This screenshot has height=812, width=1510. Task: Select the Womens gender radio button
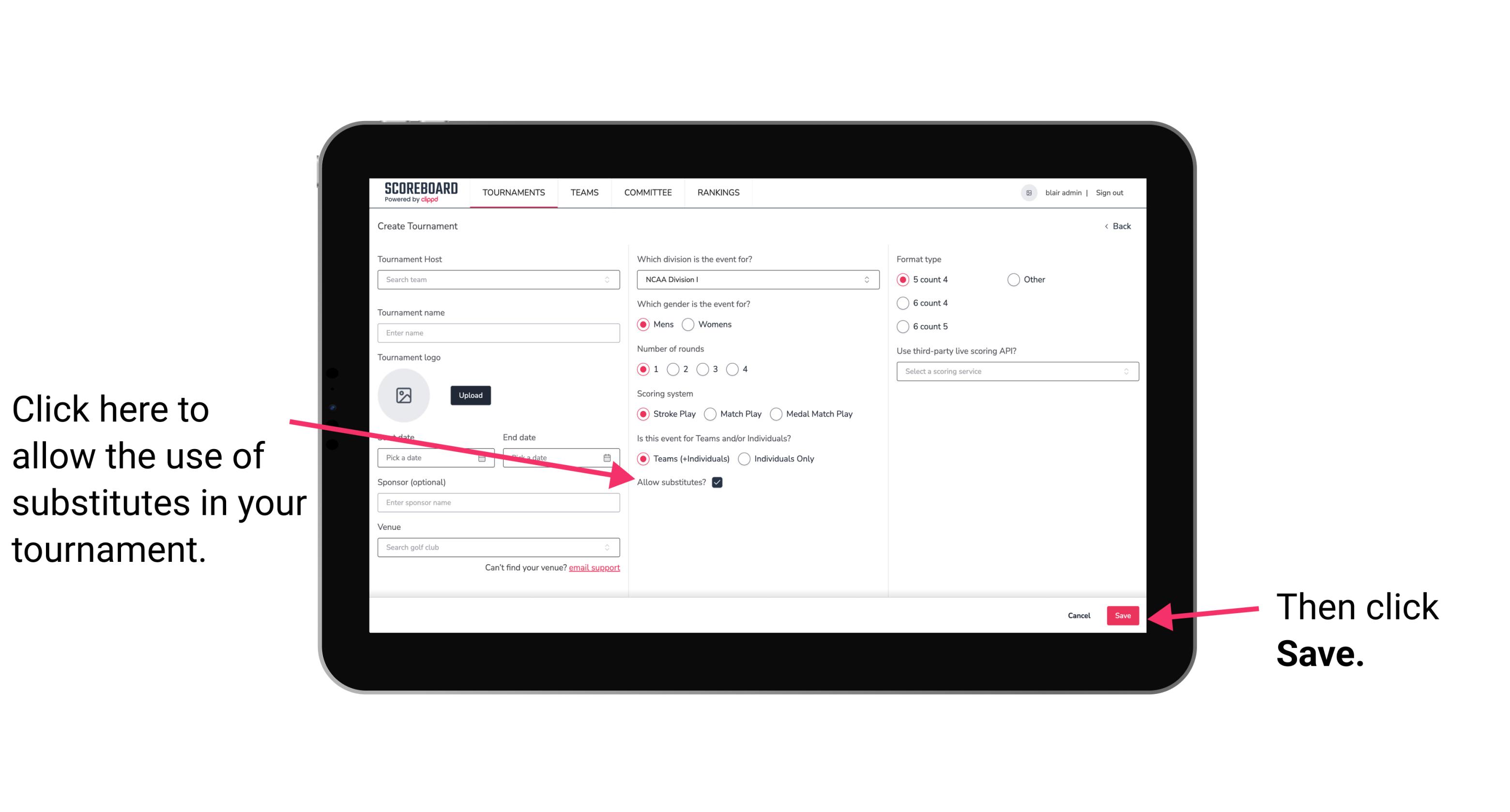pos(690,324)
